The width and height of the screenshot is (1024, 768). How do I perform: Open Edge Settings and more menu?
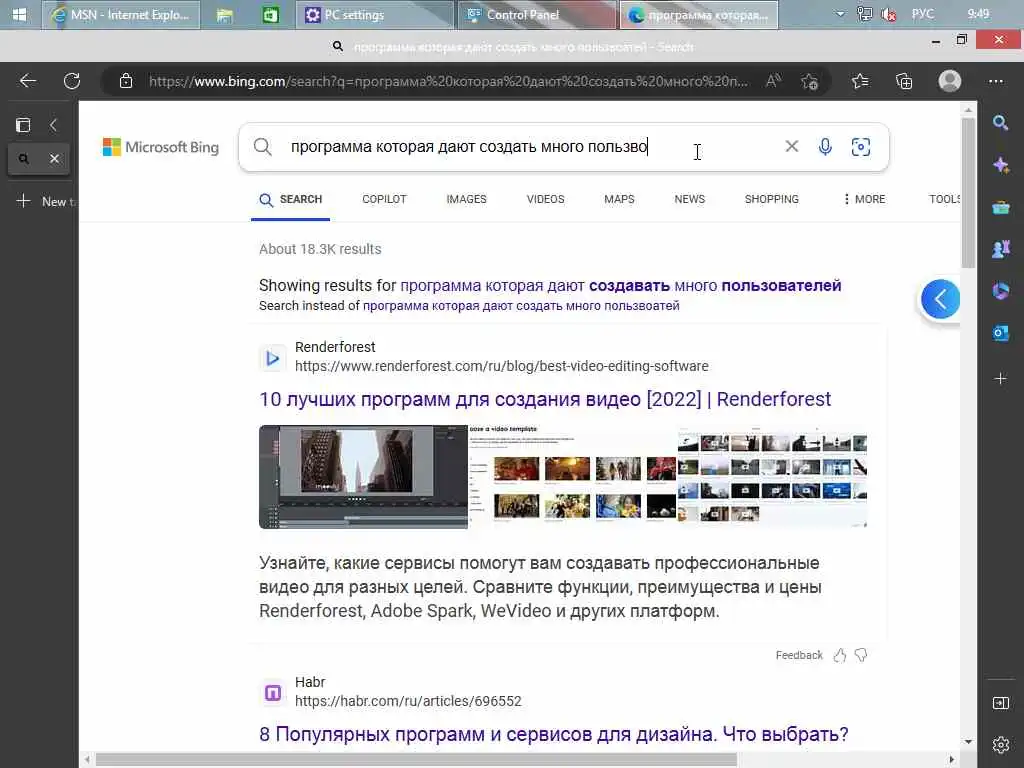pos(996,81)
